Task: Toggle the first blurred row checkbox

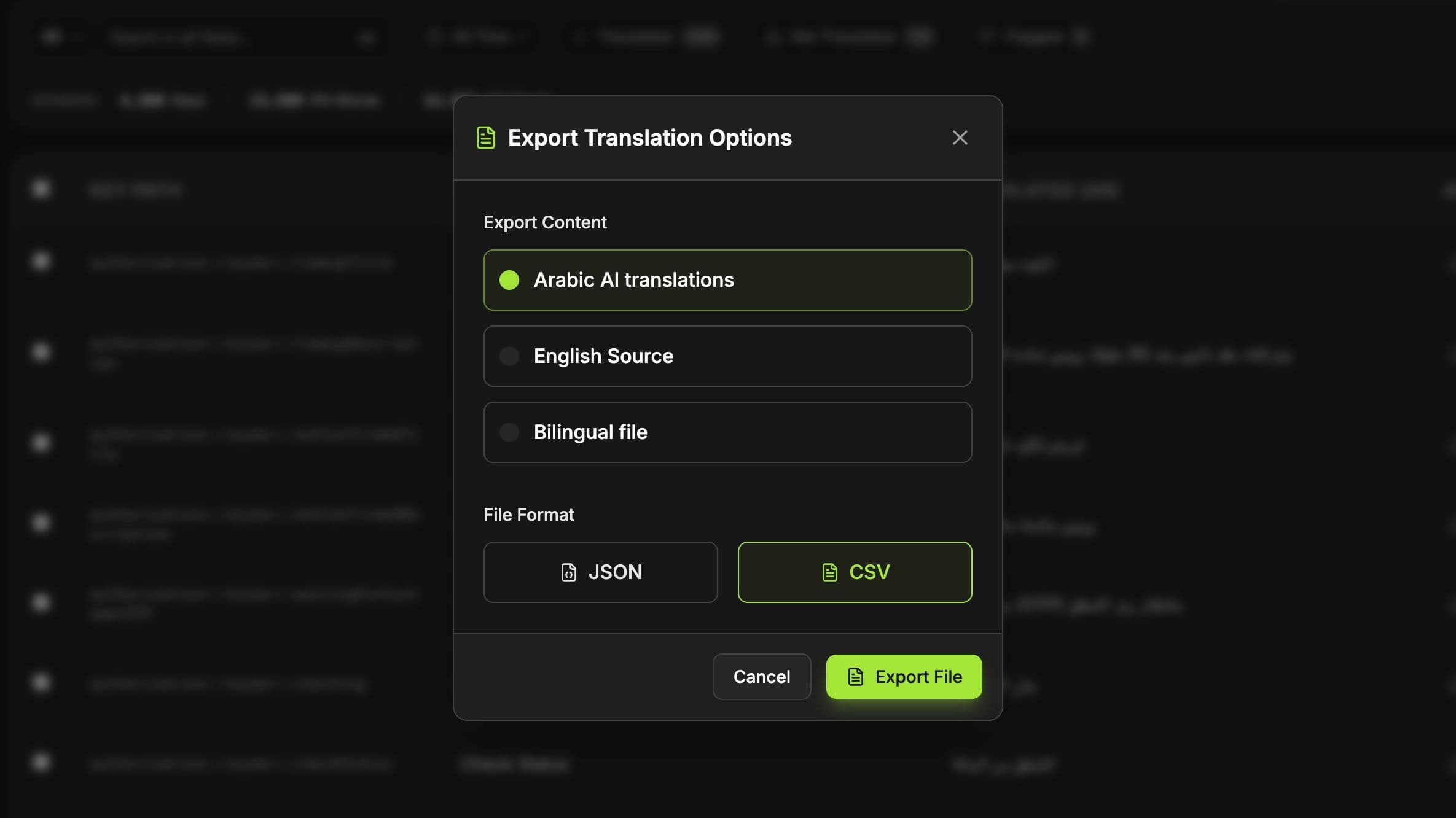Action: point(41,262)
